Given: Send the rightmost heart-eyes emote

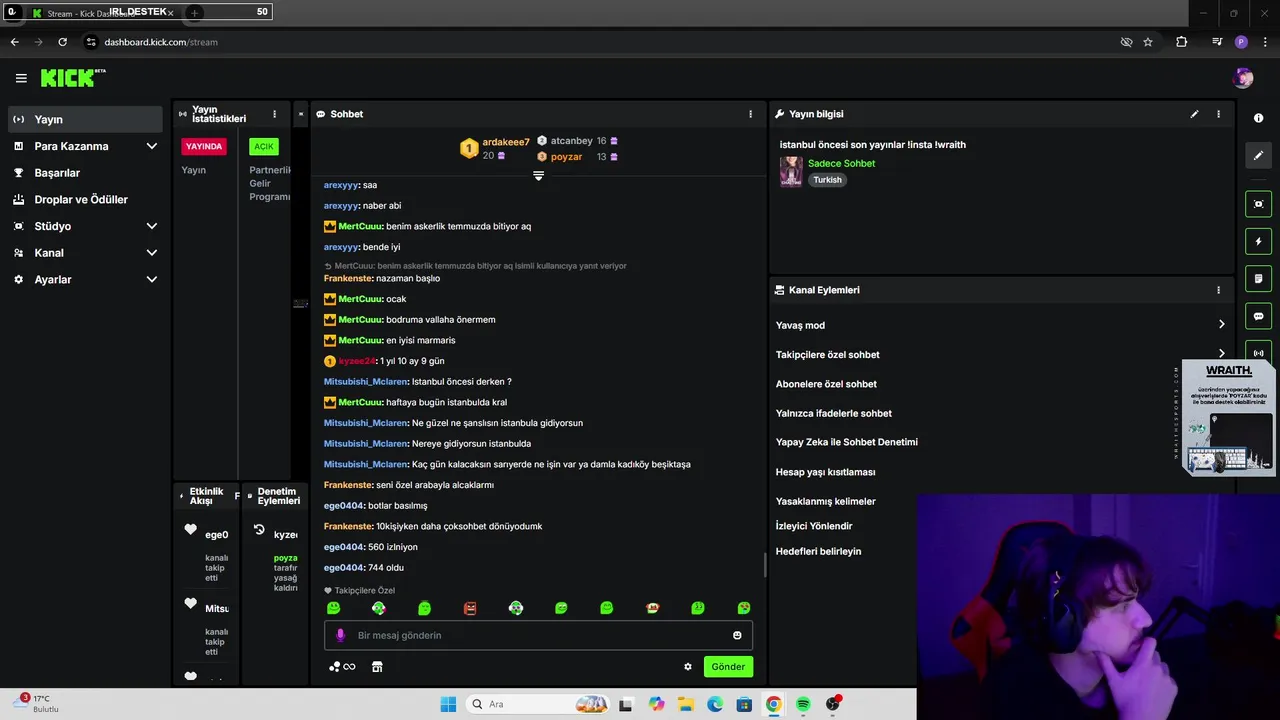Looking at the screenshot, I should [x=744, y=608].
